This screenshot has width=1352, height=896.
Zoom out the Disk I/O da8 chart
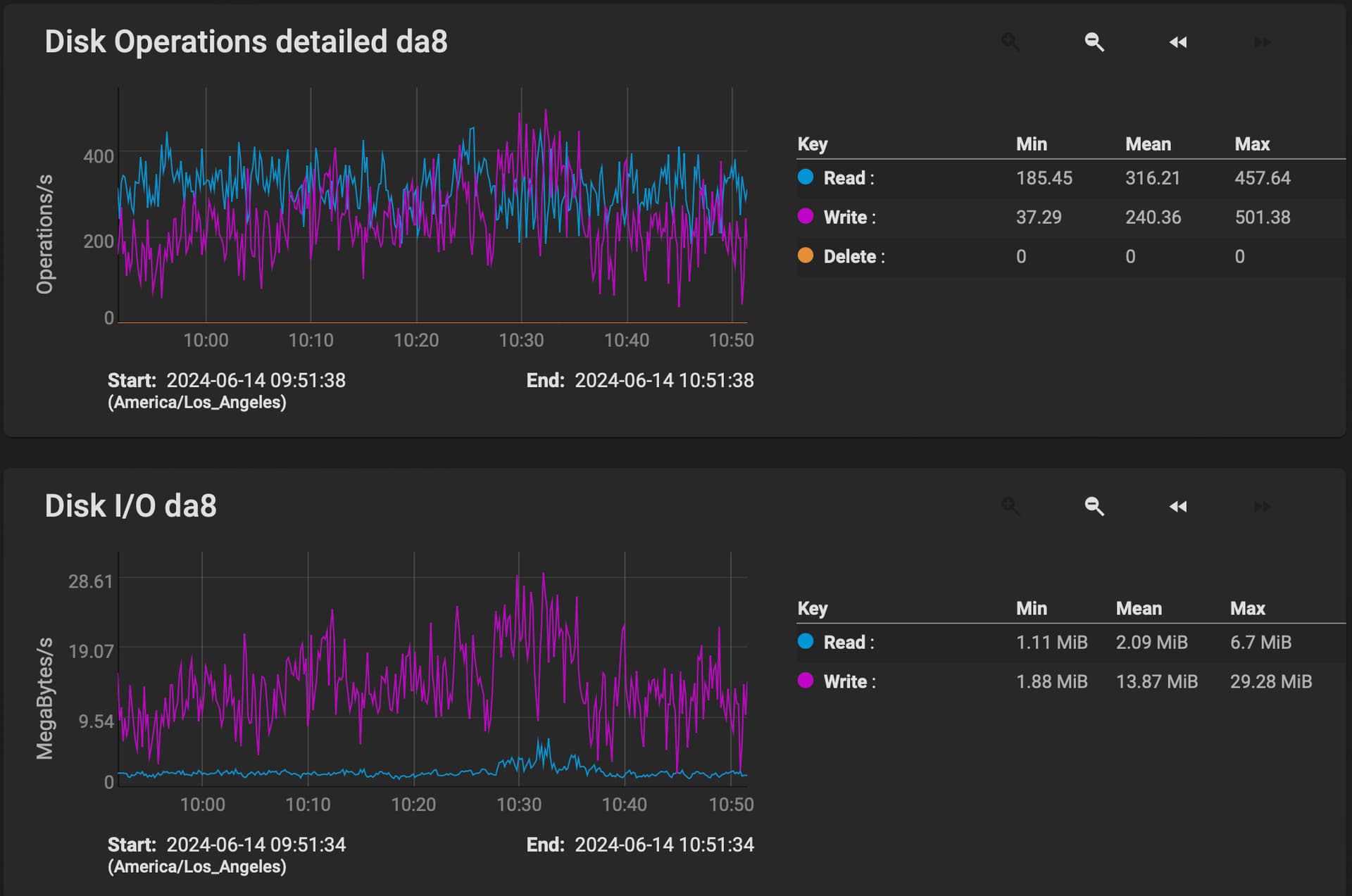(1094, 506)
